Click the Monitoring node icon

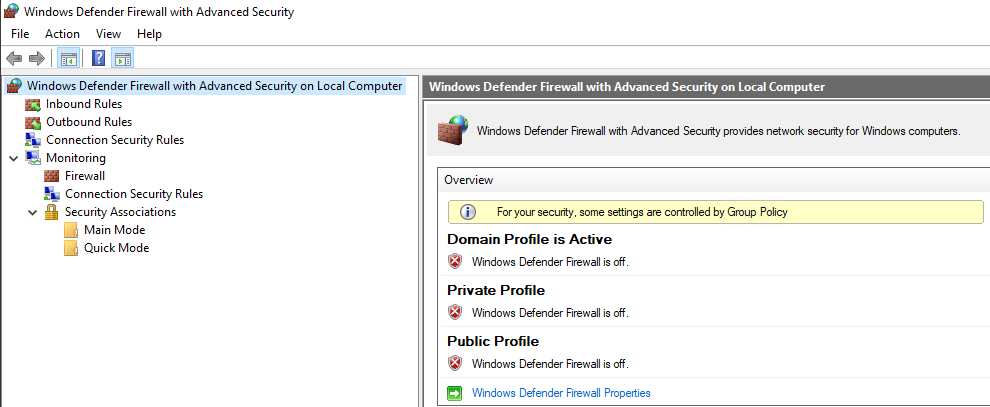coord(33,158)
